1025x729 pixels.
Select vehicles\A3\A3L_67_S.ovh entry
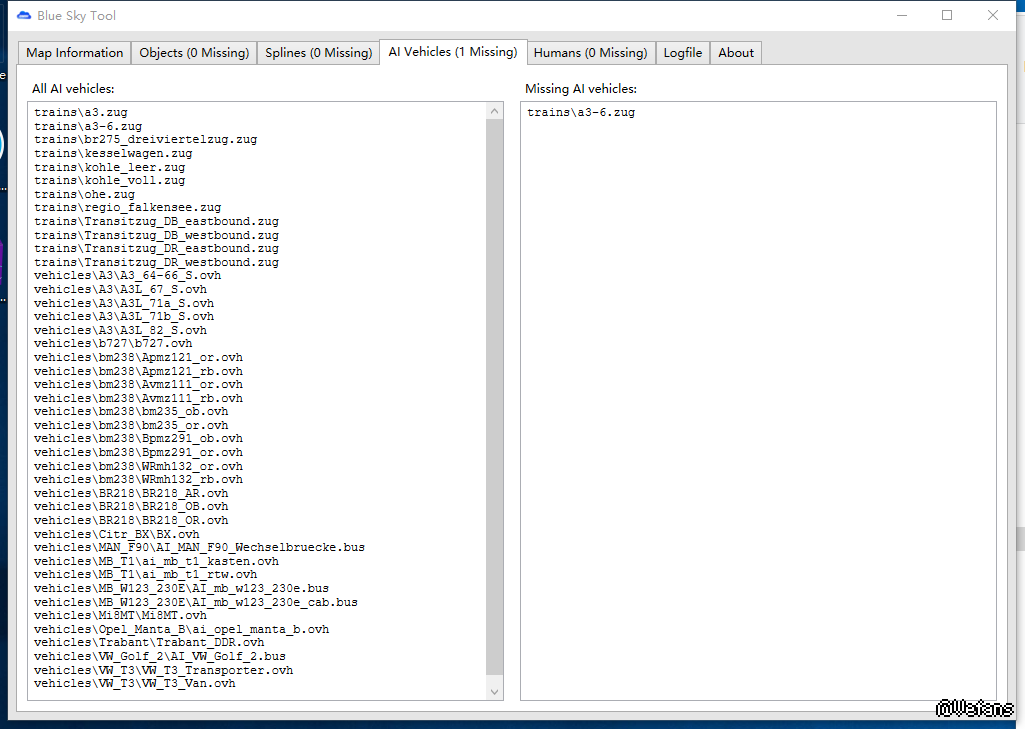[x=120, y=289]
